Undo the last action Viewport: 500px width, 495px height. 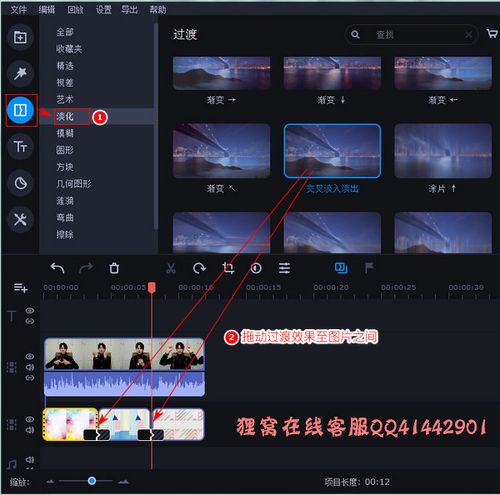[x=57, y=268]
